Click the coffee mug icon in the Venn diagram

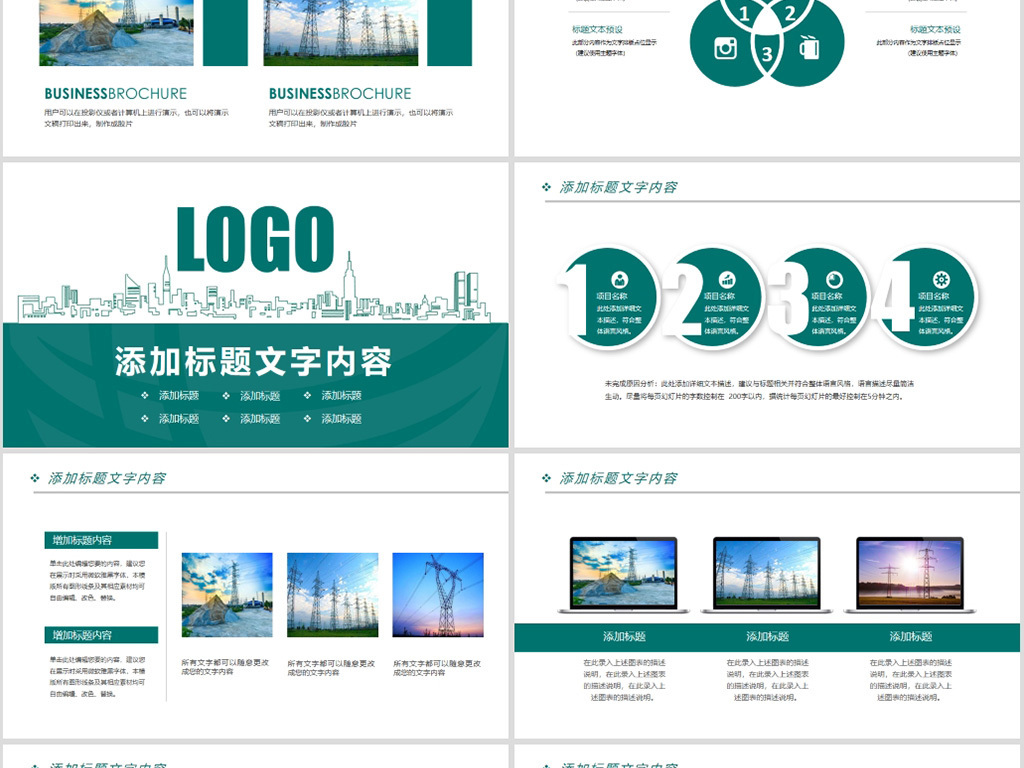[x=809, y=47]
